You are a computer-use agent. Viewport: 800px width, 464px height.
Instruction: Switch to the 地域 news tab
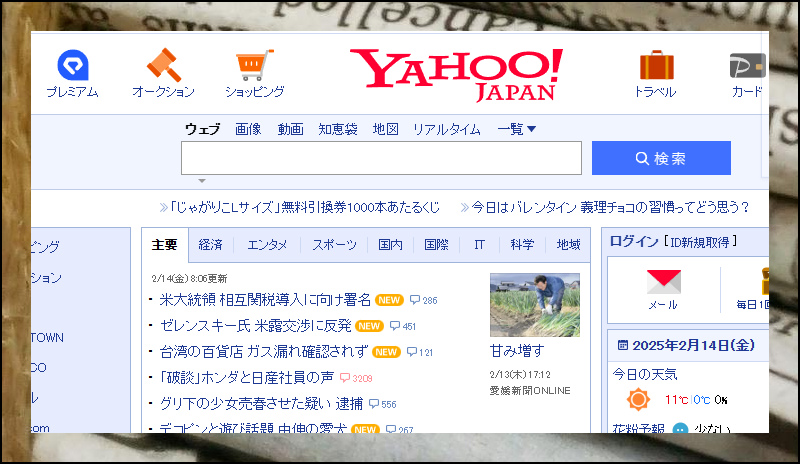[568, 245]
